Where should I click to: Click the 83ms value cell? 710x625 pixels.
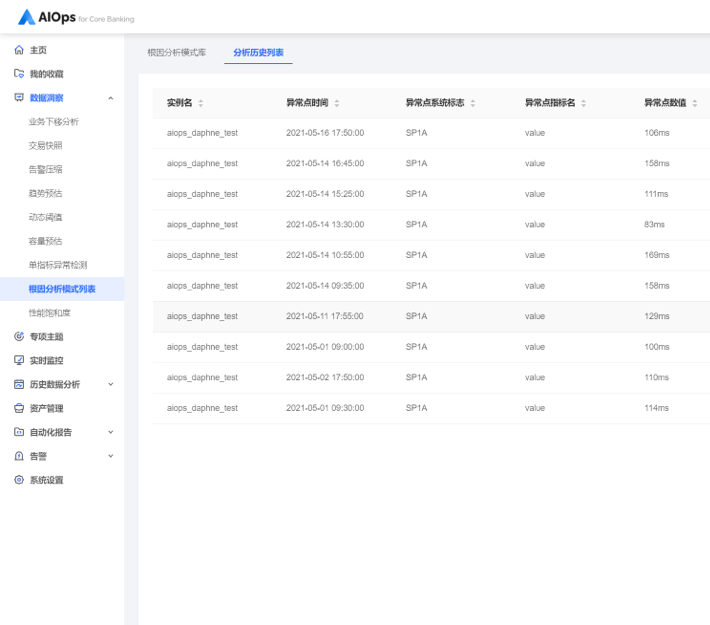(x=654, y=224)
